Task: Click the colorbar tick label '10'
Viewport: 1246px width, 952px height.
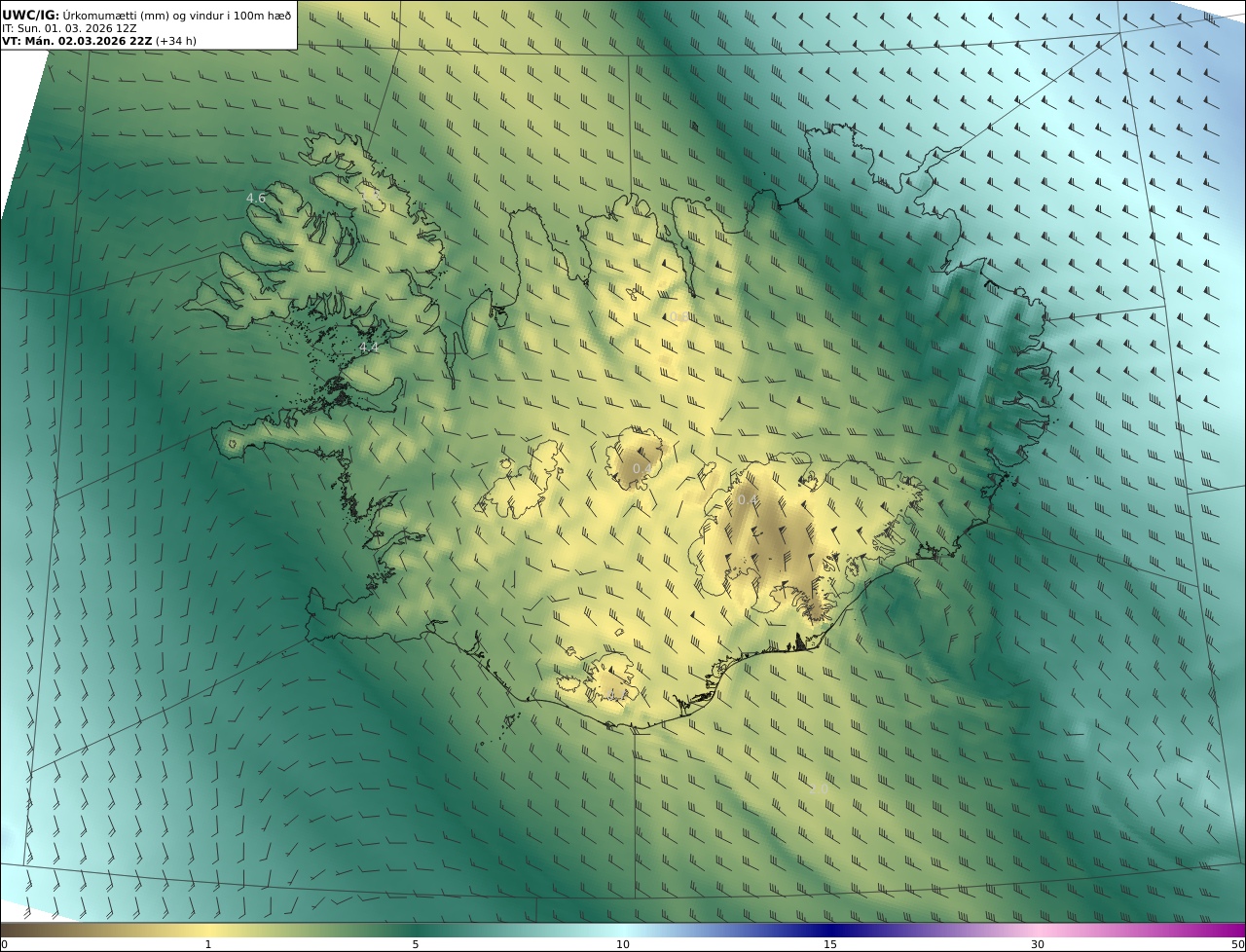Action: pyautogui.click(x=623, y=944)
